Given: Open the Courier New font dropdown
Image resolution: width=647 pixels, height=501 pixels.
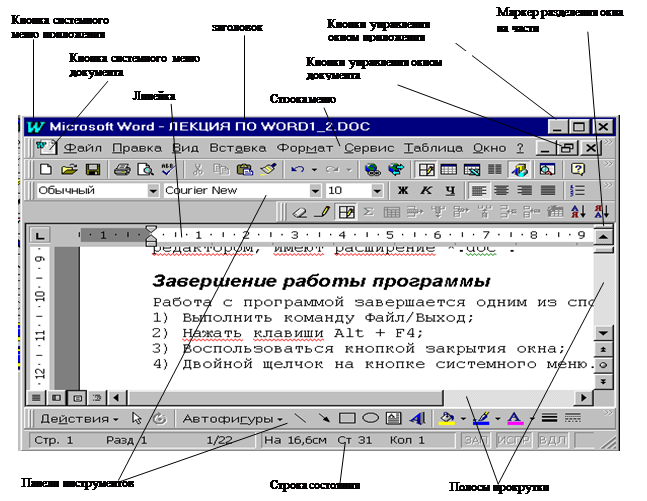Looking at the screenshot, I should (316, 190).
